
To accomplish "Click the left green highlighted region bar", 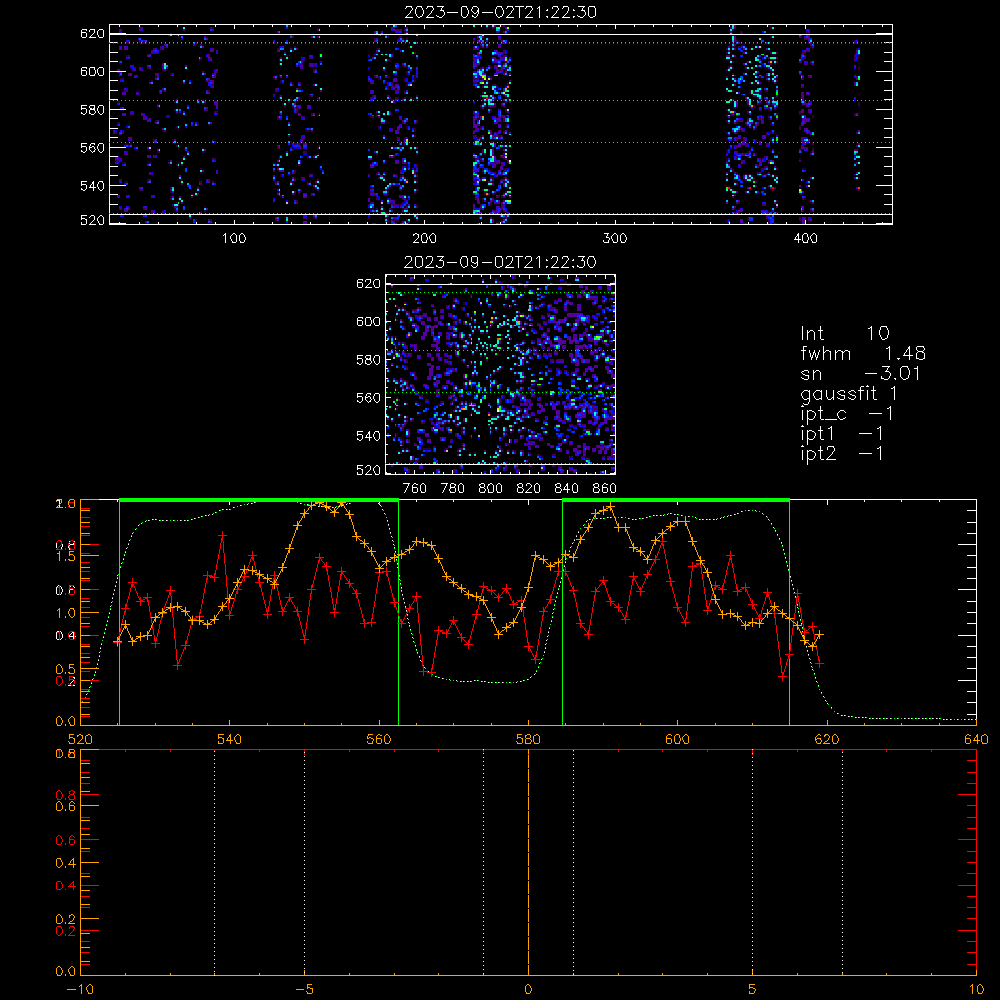I will tap(259, 501).
